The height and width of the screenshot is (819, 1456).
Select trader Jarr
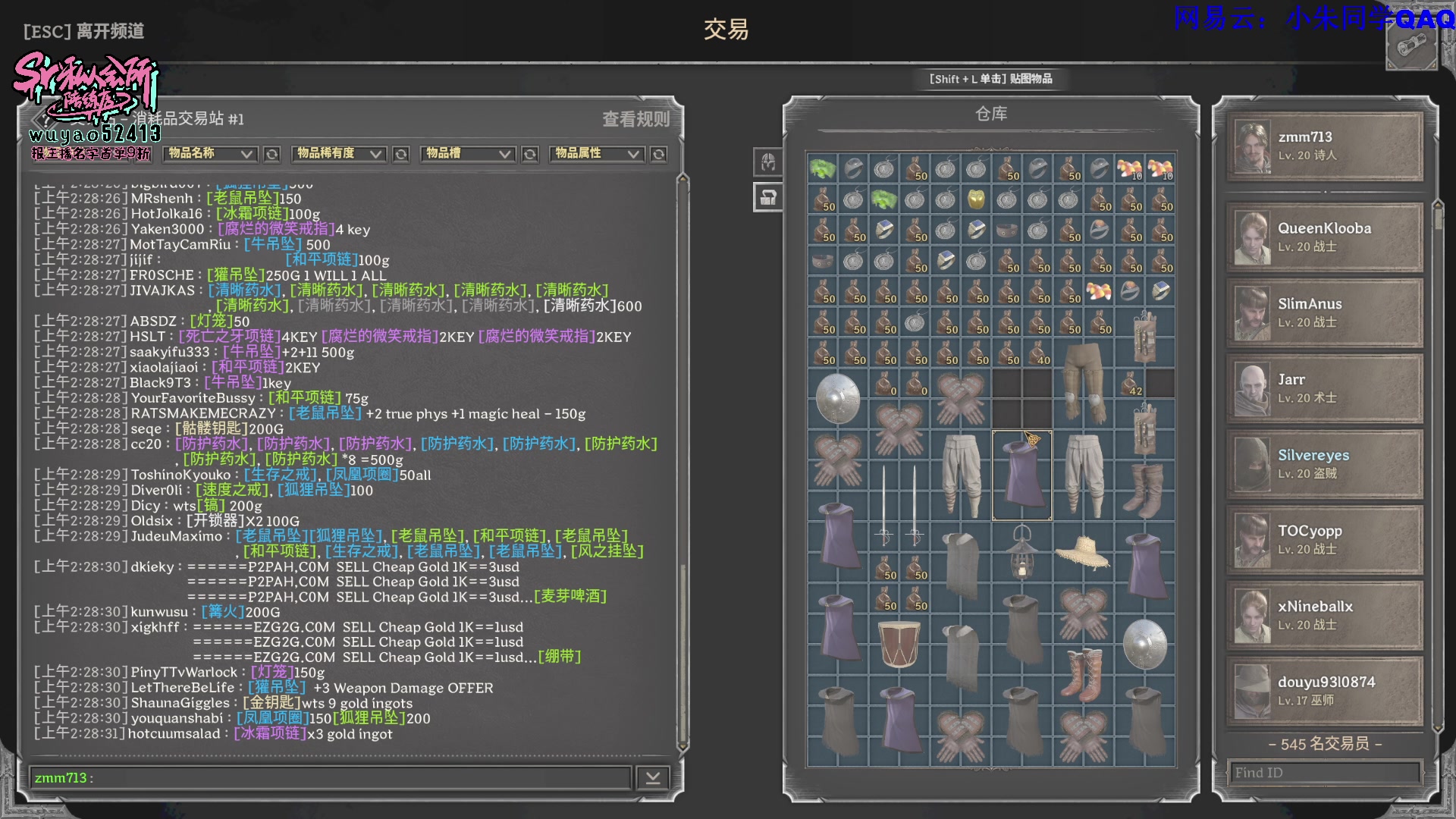1324,389
